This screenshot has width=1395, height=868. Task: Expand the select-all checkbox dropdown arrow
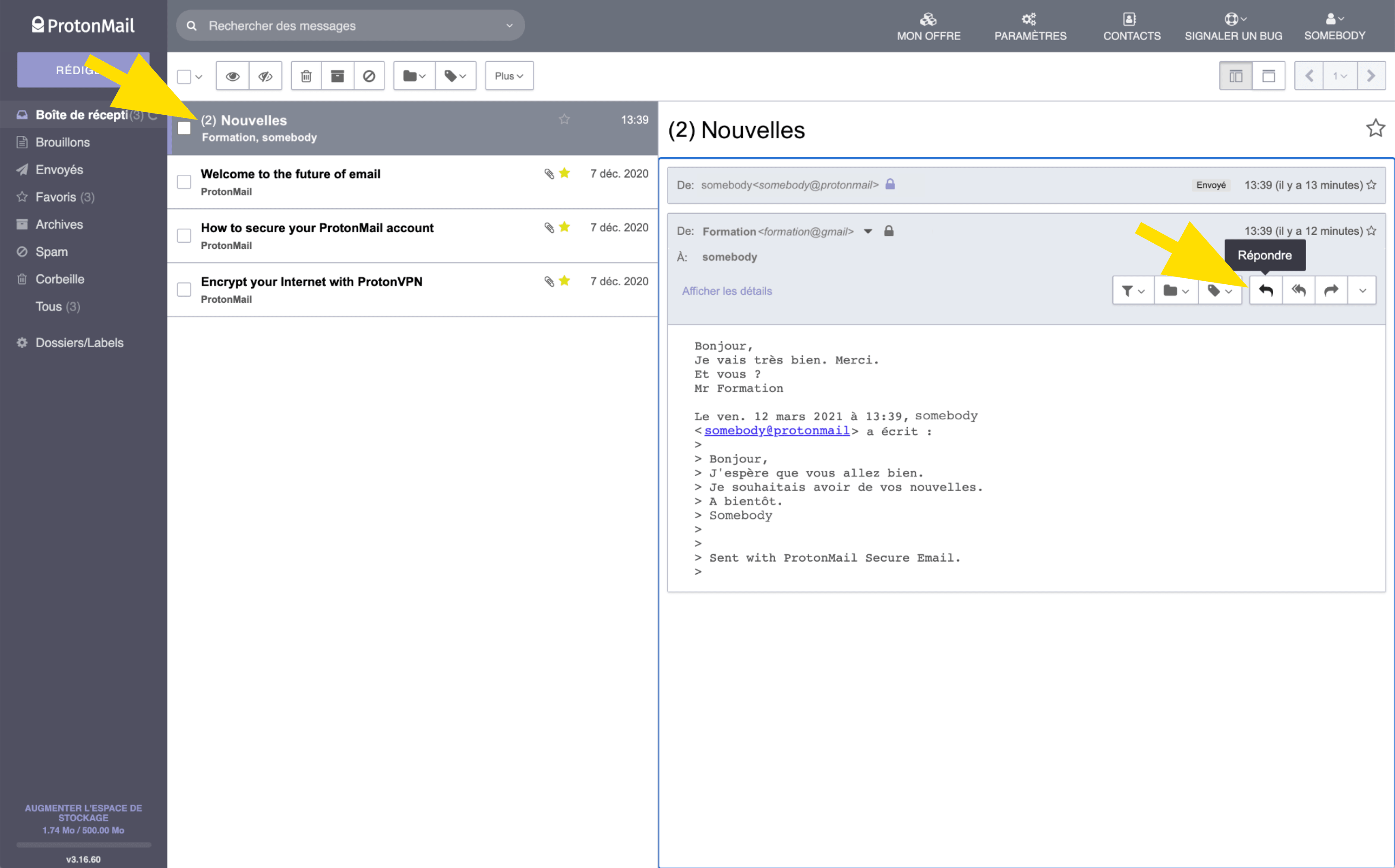pos(199,76)
